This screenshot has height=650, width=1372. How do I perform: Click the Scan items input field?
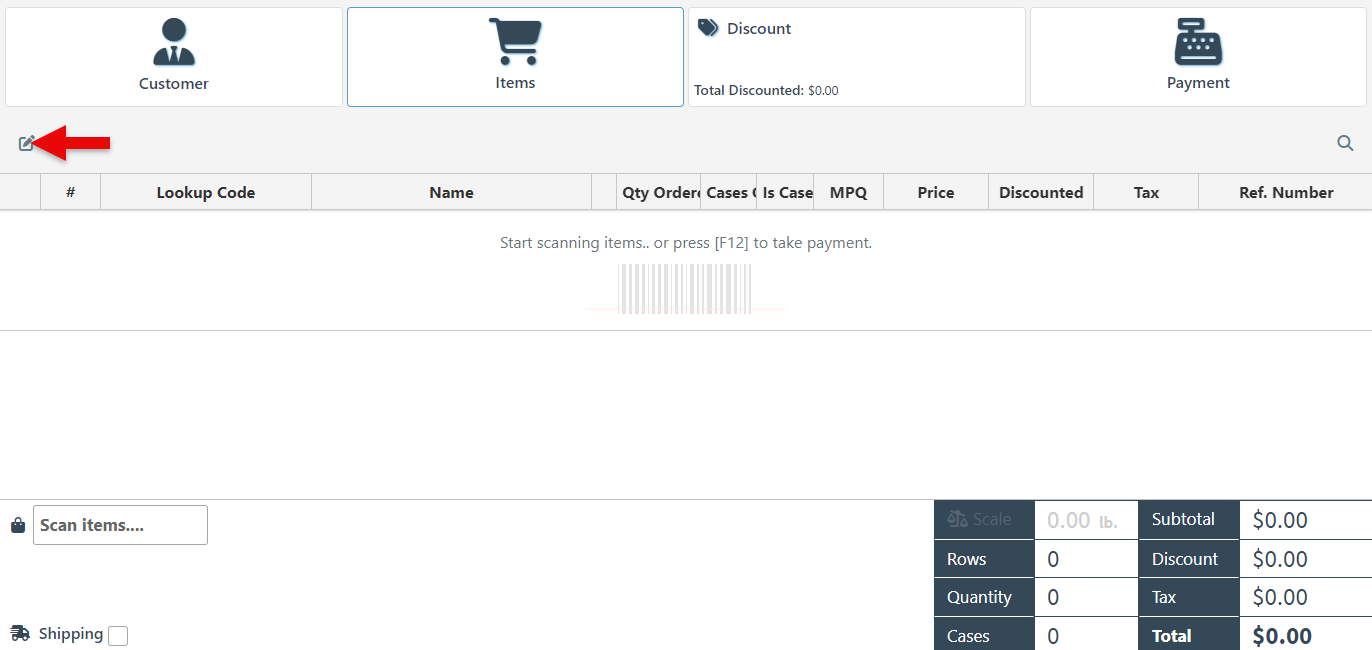coord(120,525)
